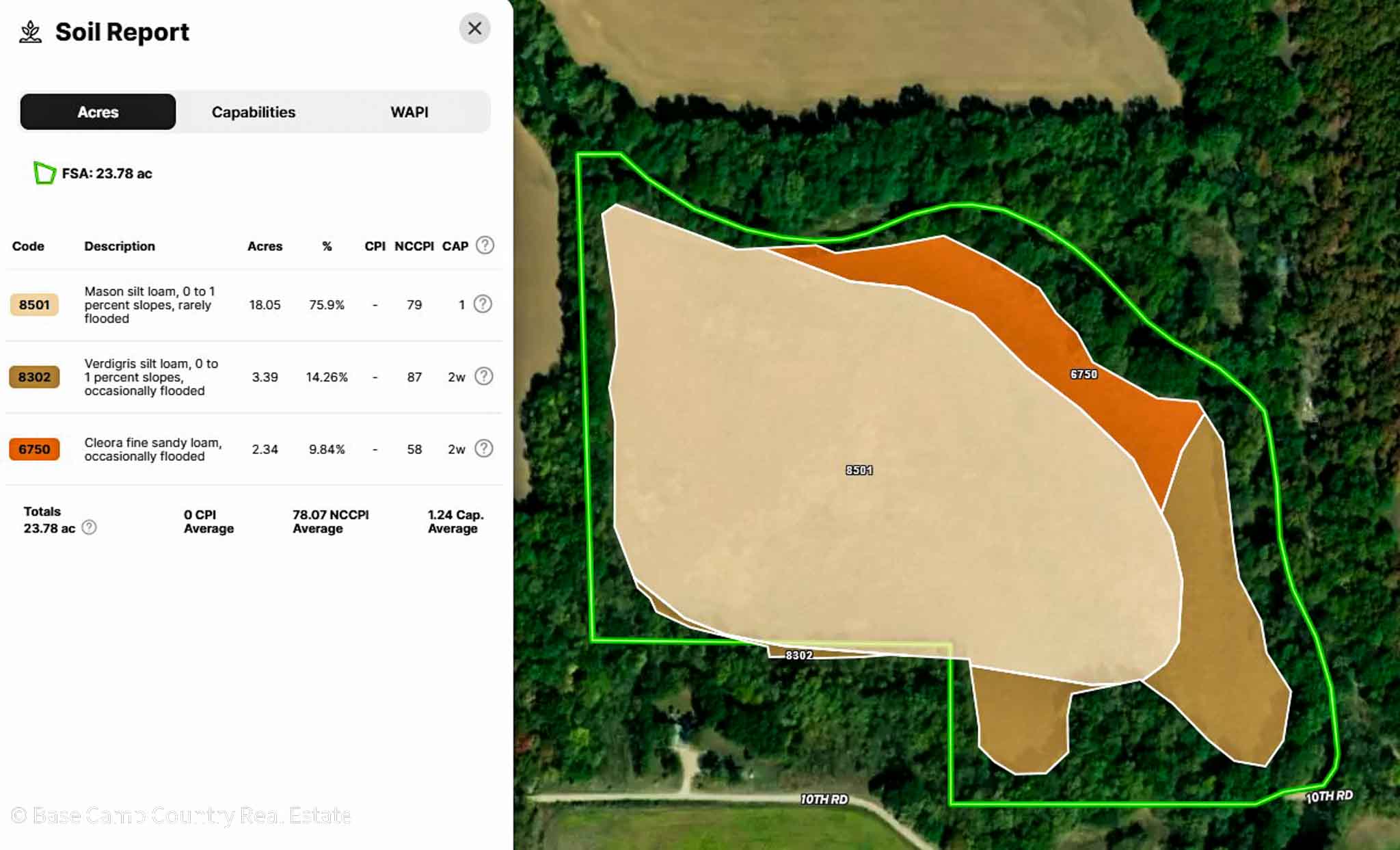Click the 8501 label on the map
The width and height of the screenshot is (1400, 850).
point(859,470)
